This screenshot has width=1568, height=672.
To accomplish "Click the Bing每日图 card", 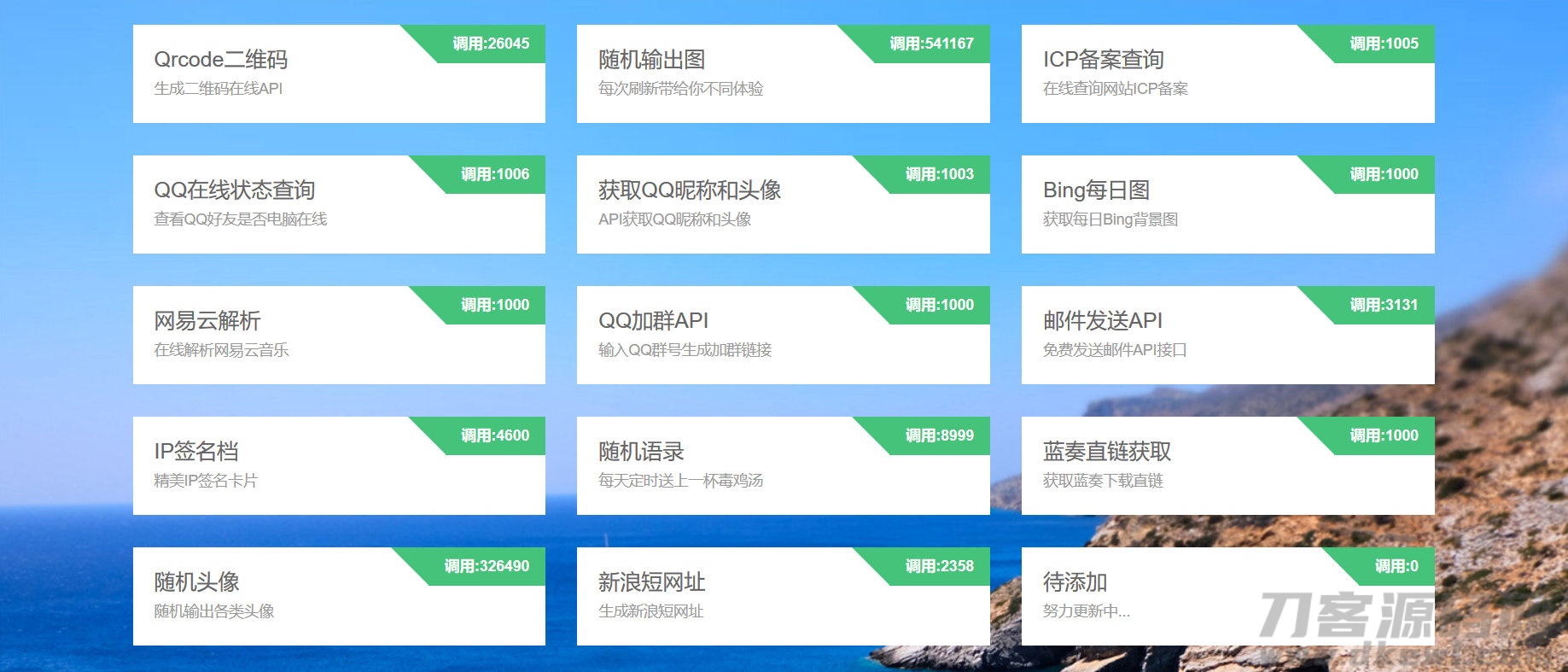I will click(x=1227, y=205).
